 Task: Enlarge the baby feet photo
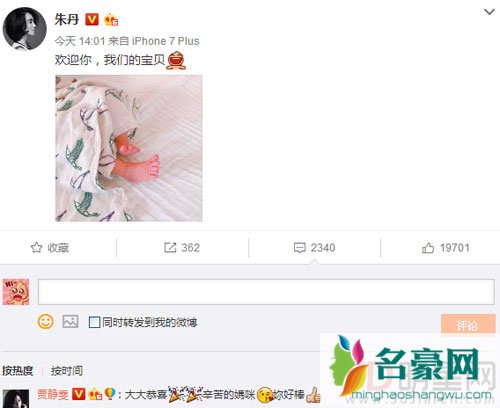click(x=129, y=148)
